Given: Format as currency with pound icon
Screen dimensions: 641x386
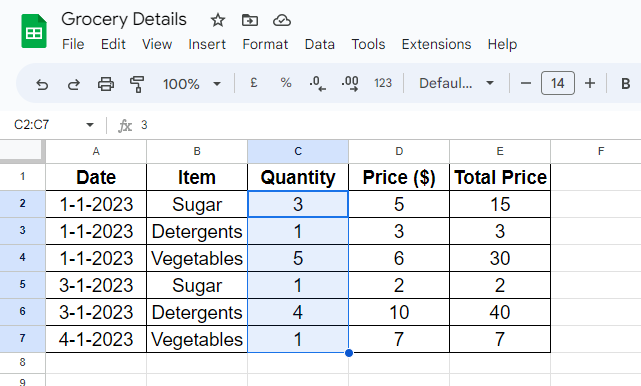Looking at the screenshot, I should (x=253, y=83).
